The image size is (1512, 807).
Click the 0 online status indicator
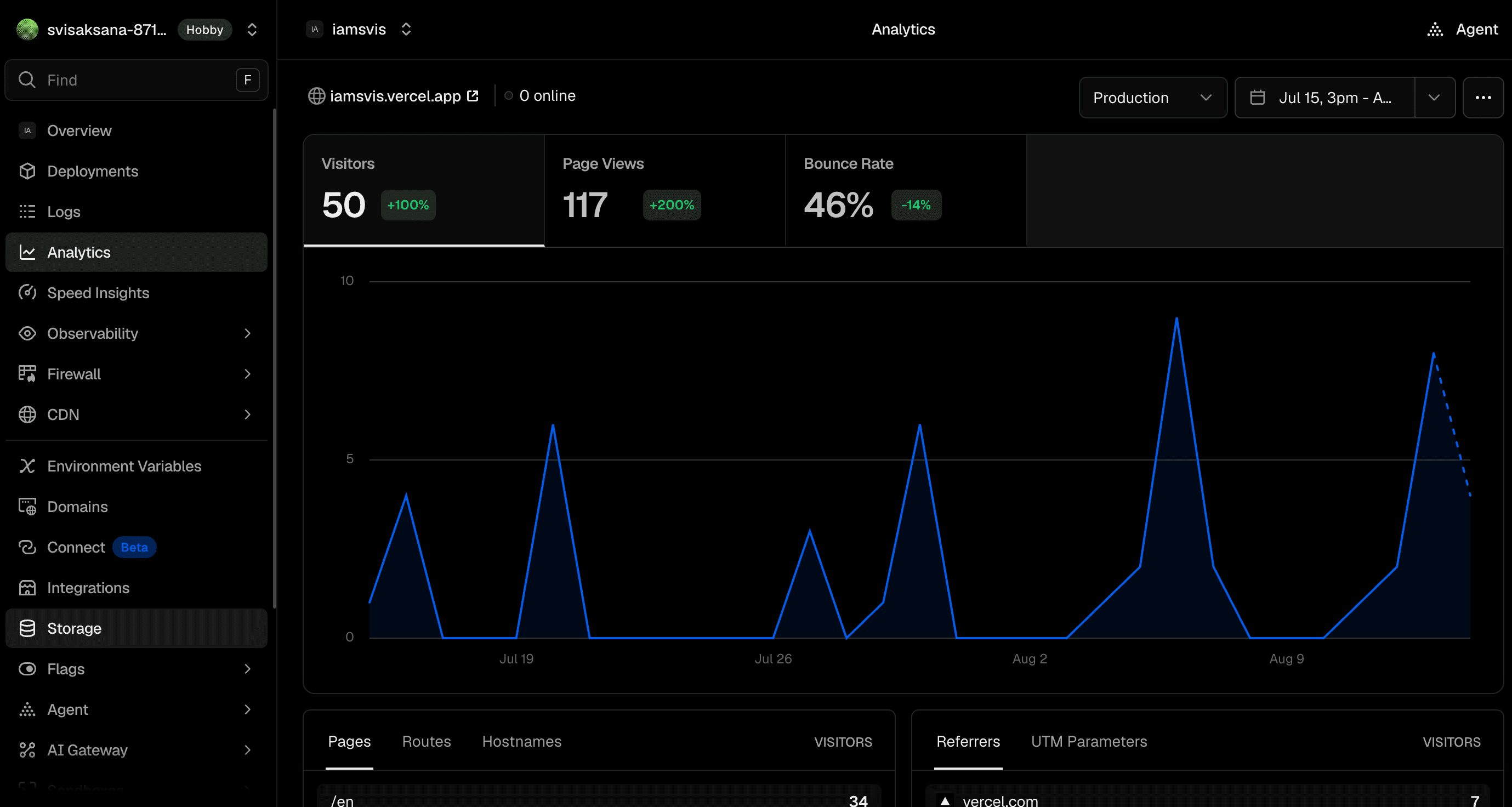pyautogui.click(x=540, y=95)
